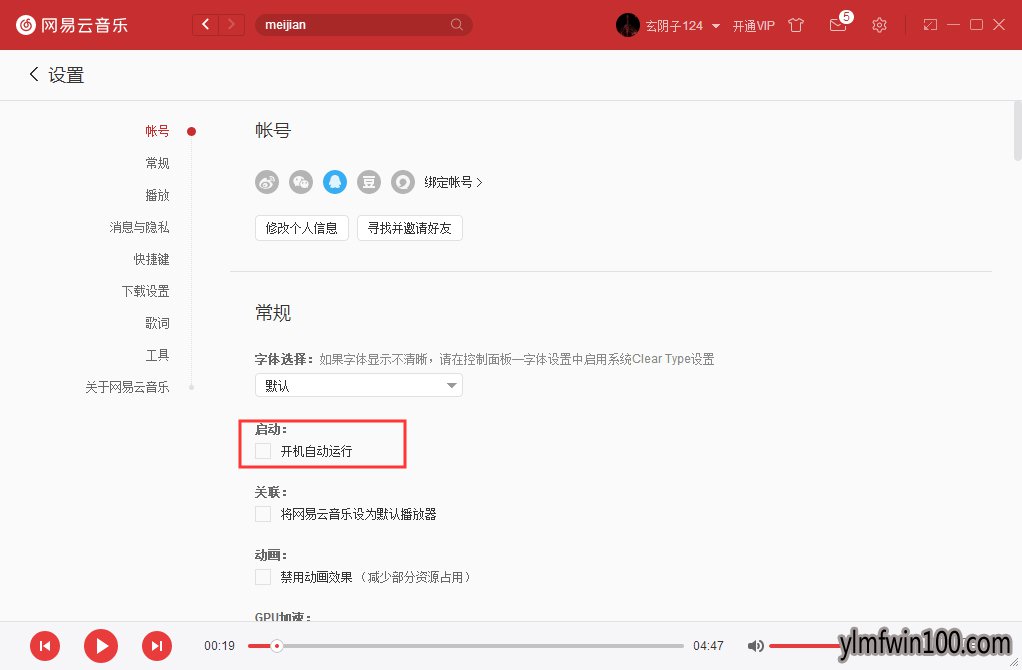Click the settings page vertical scrollbar
The image size is (1022, 670).
(x=1017, y=130)
